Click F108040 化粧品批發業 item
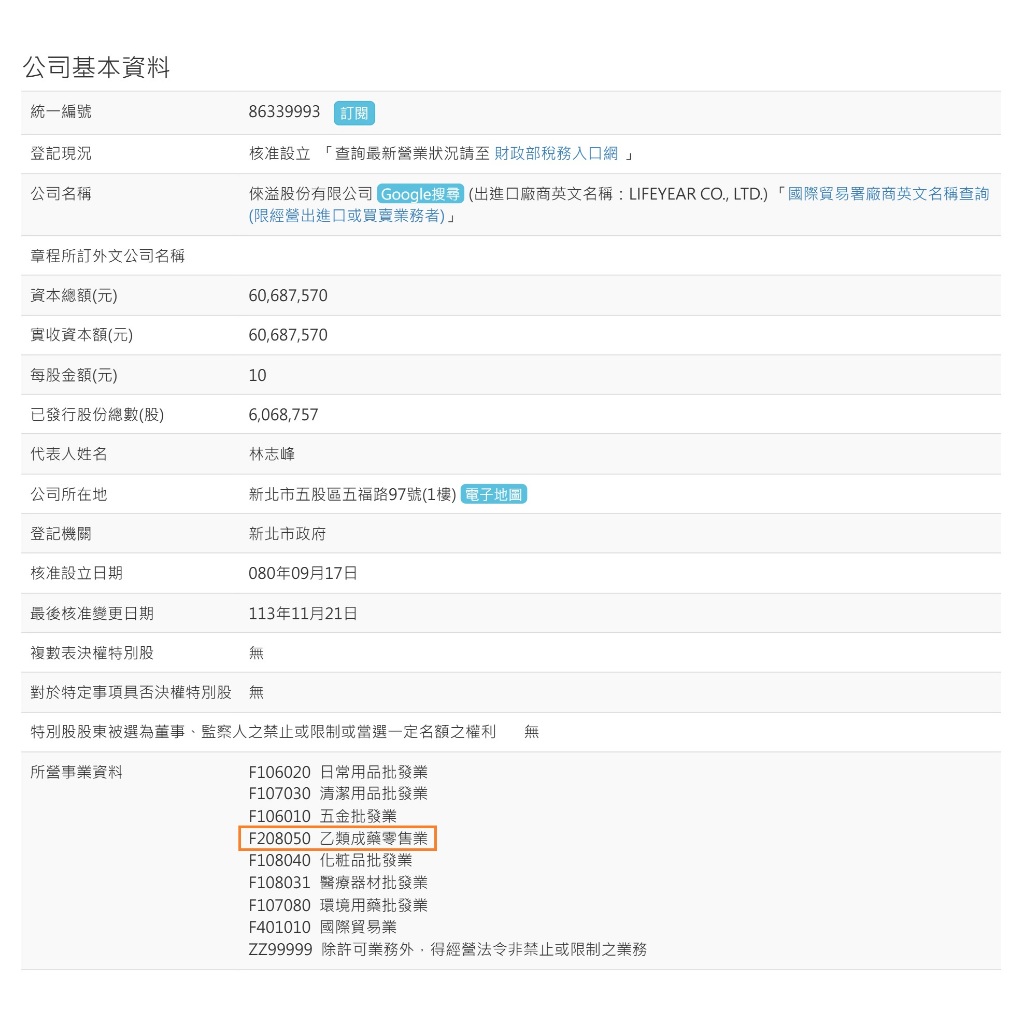 (x=330, y=860)
